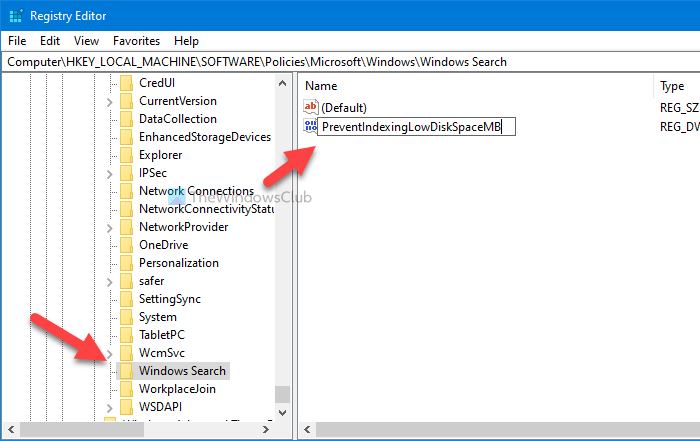Open the Favorites menu
Screen dimensions: 700x441
click(136, 41)
